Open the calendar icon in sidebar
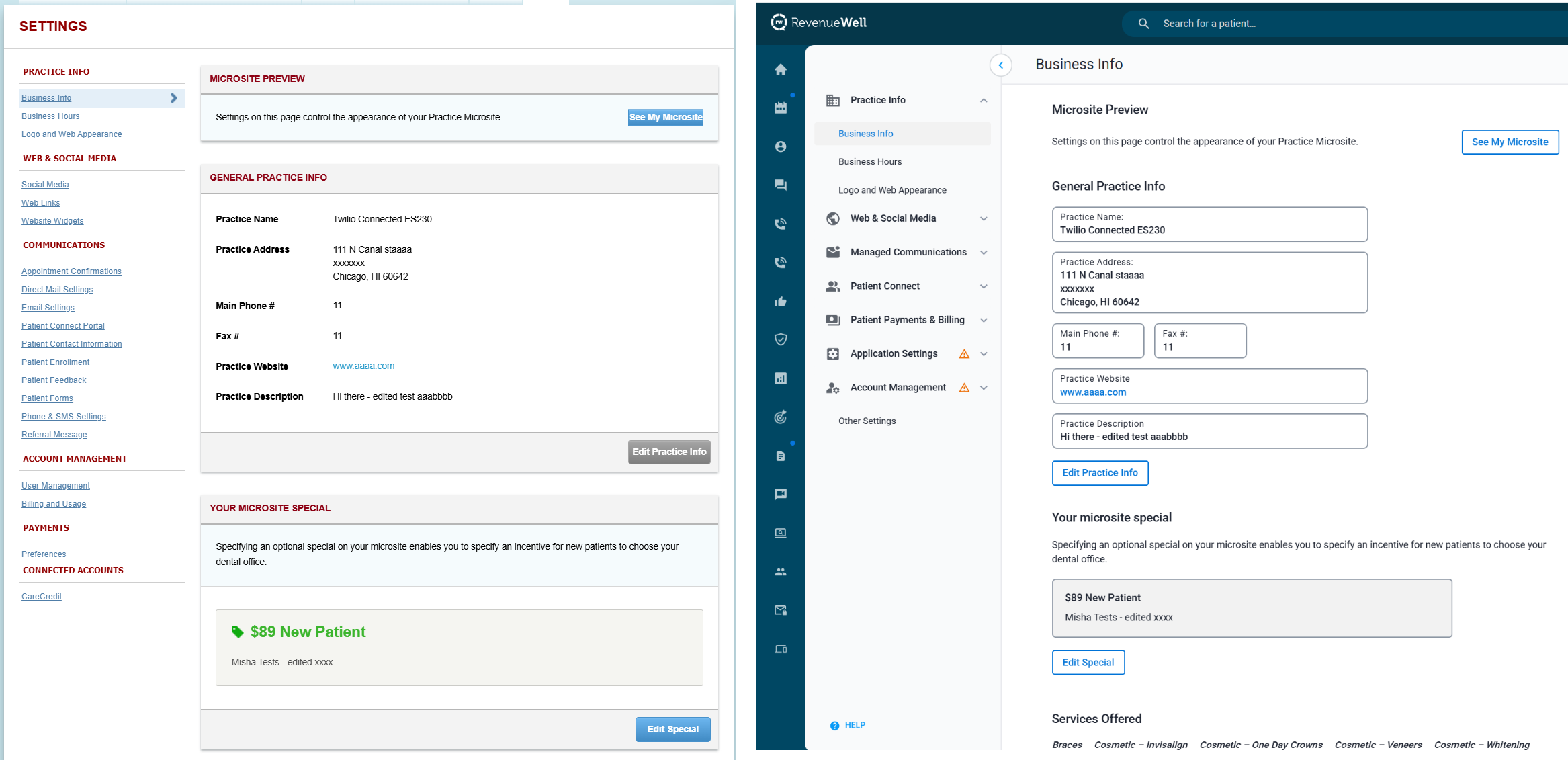Image resolution: width=1568 pixels, height=760 pixels. pyautogui.click(x=780, y=108)
